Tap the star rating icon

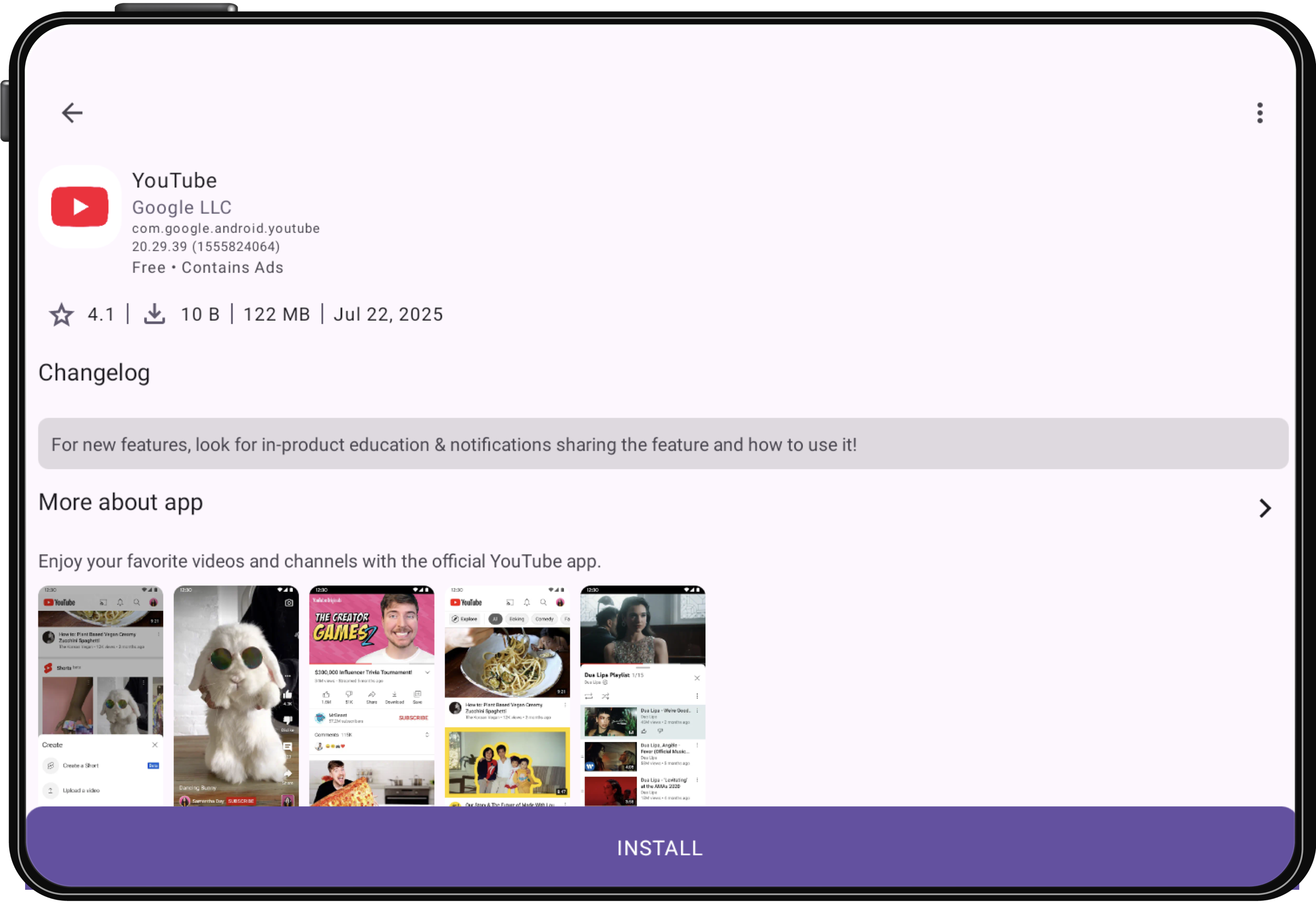[61, 314]
